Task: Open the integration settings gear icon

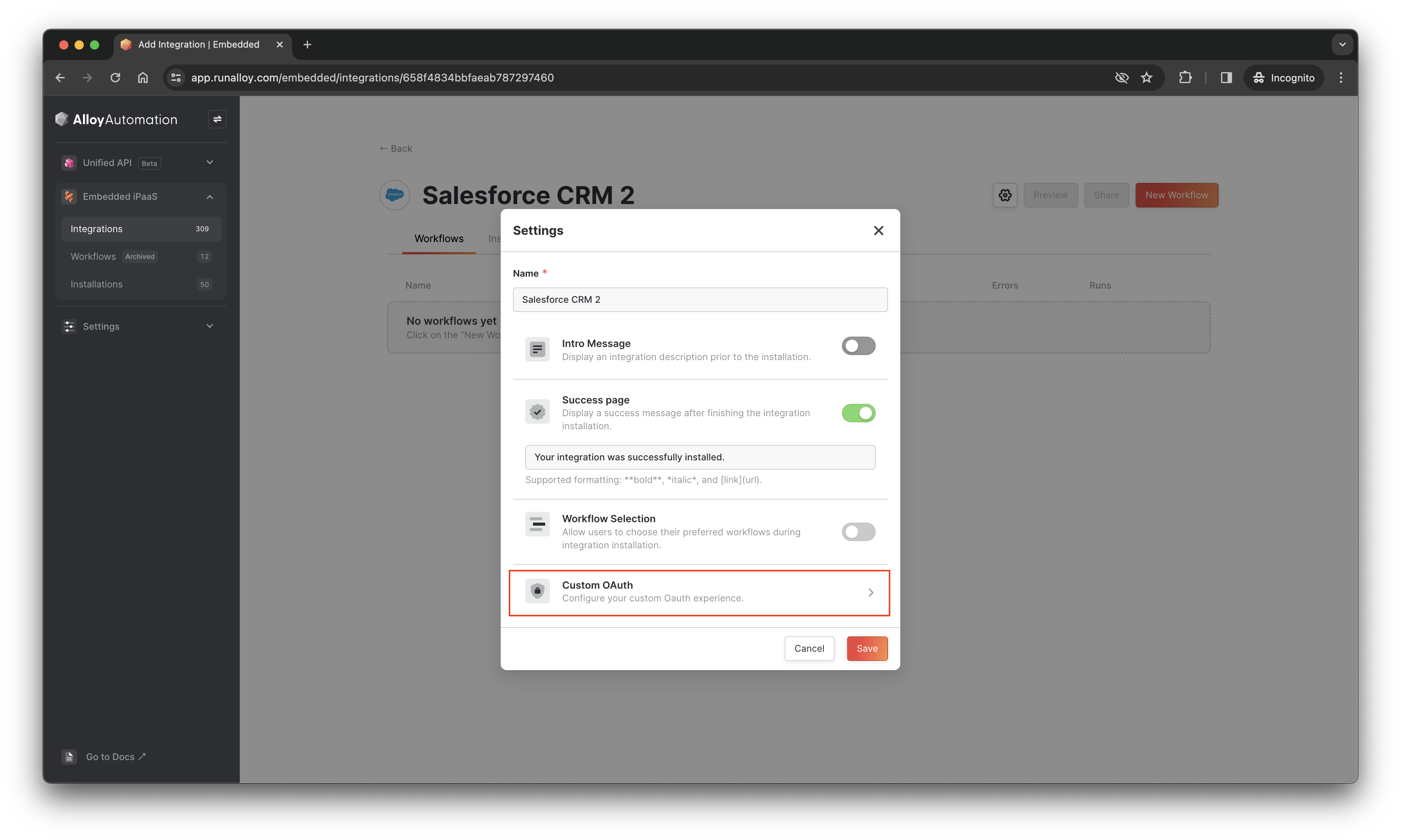Action: pos(1005,195)
